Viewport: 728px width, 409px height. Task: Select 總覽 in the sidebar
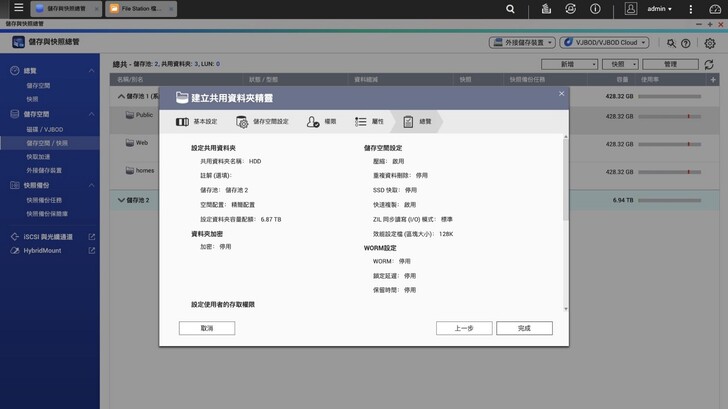pos(30,71)
